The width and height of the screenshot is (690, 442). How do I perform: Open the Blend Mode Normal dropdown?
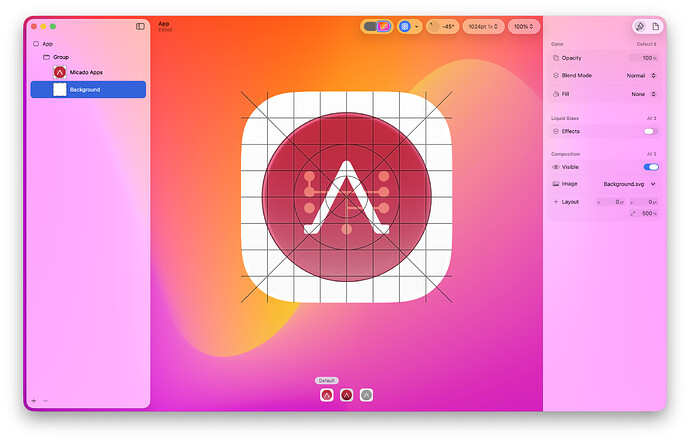coord(641,75)
